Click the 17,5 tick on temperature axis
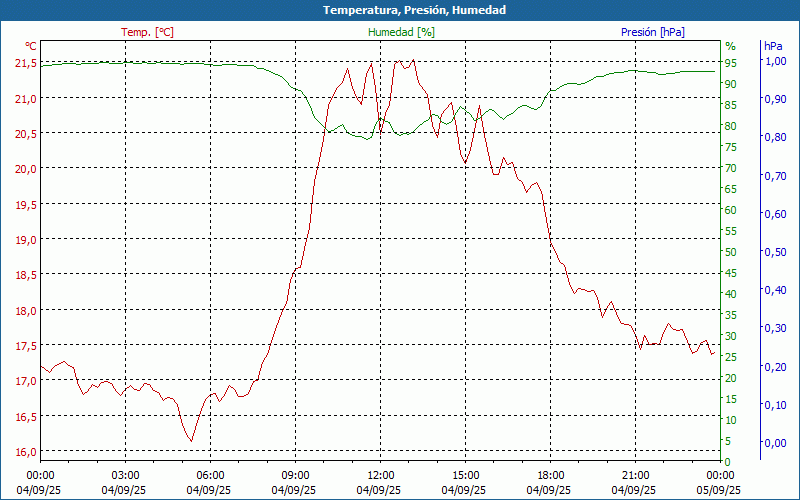Image resolution: width=800 pixels, height=500 pixels. 27,346
